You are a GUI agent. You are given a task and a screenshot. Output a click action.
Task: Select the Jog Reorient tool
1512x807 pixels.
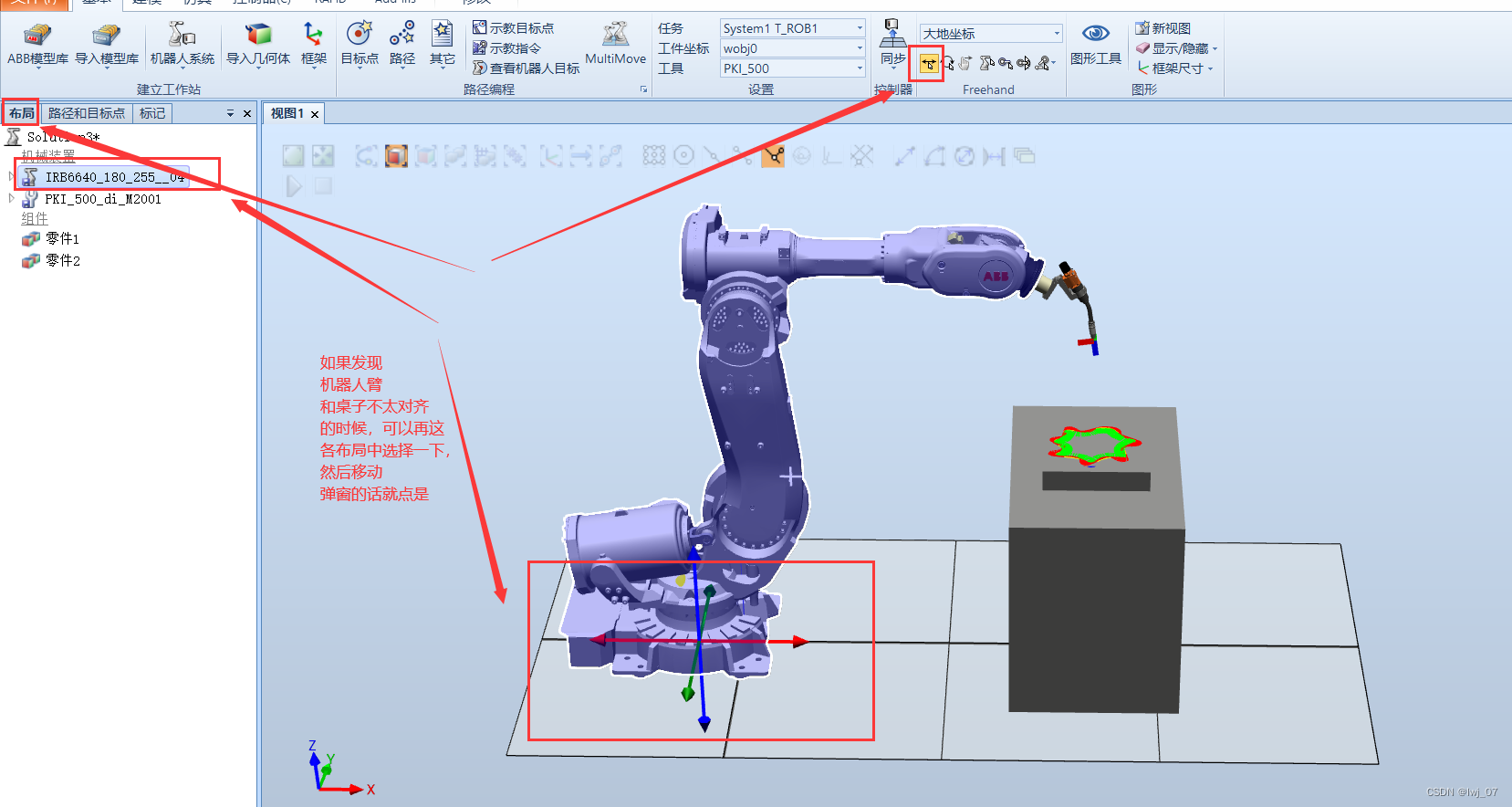point(1023,63)
